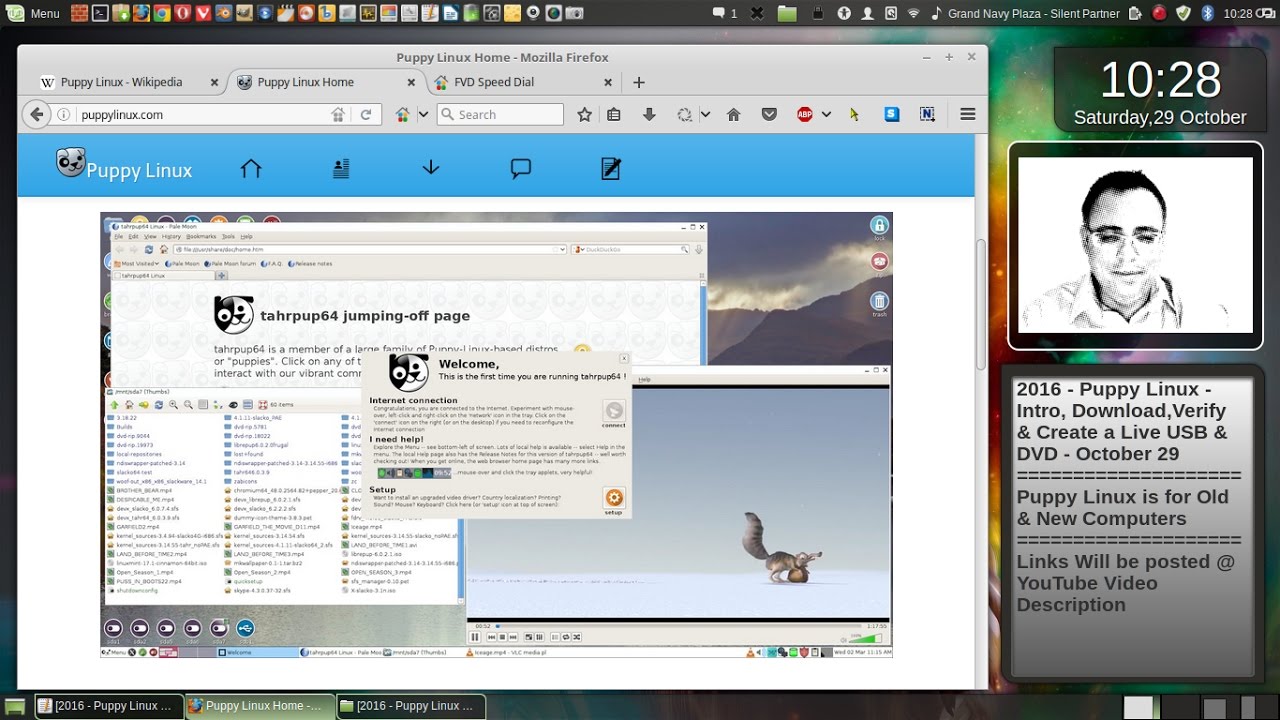Viewport: 1280px width, 720px height.
Task: Launch Google Chrome from the panel
Action: 162,13
